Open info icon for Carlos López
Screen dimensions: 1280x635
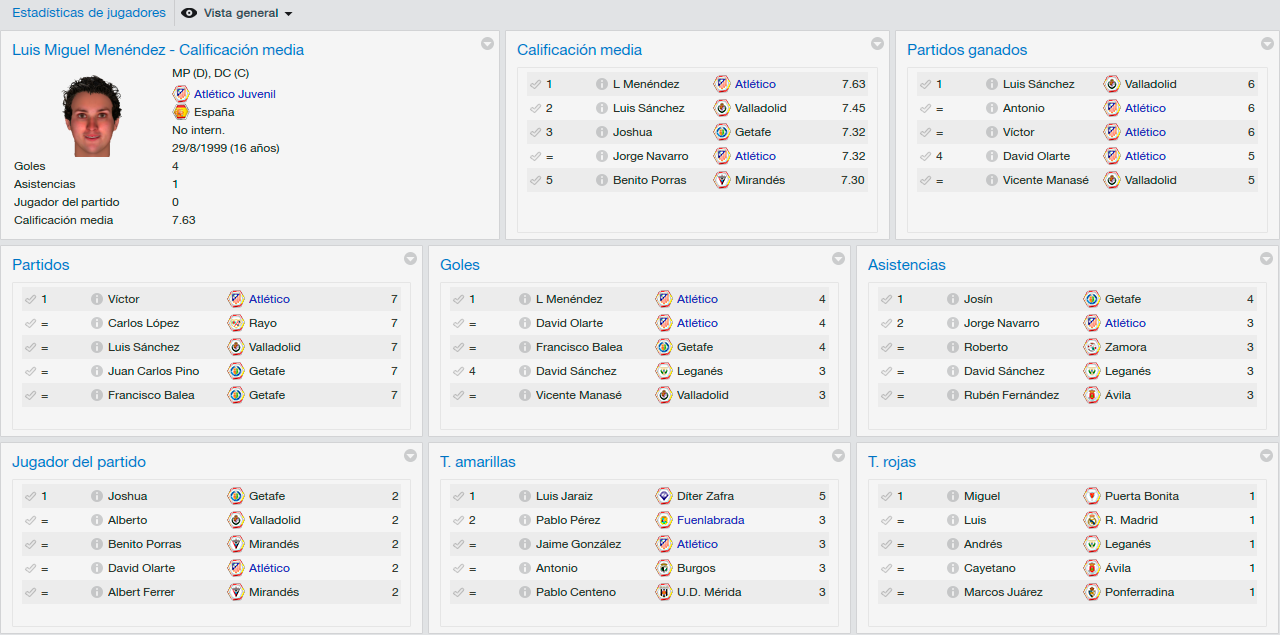(97, 324)
